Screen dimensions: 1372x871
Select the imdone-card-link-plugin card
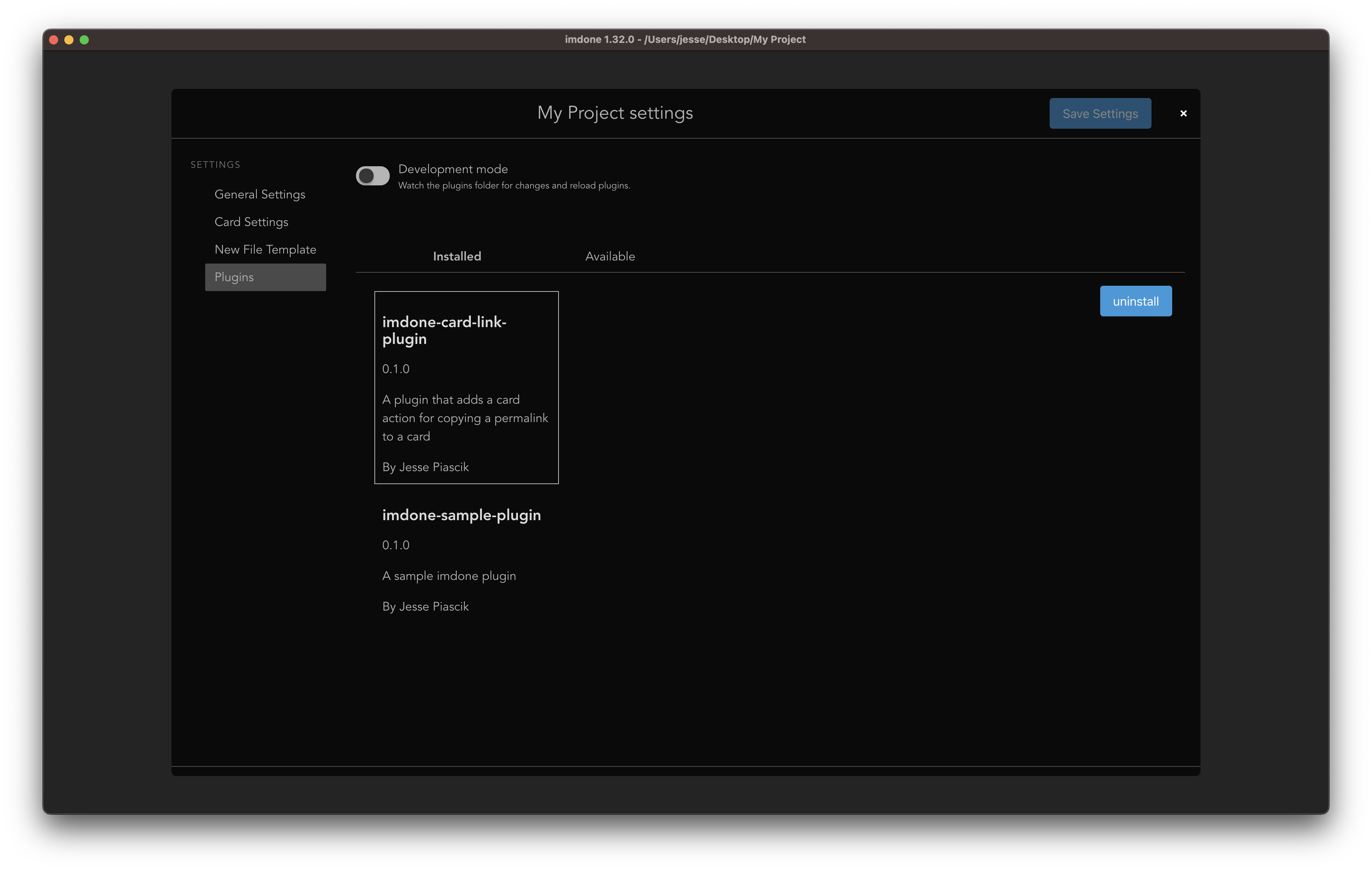(466, 388)
